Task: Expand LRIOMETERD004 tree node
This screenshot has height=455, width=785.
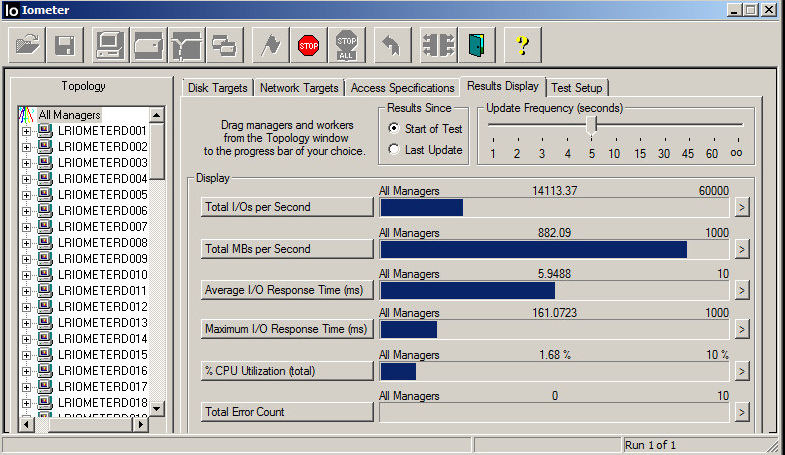Action: tap(27, 180)
